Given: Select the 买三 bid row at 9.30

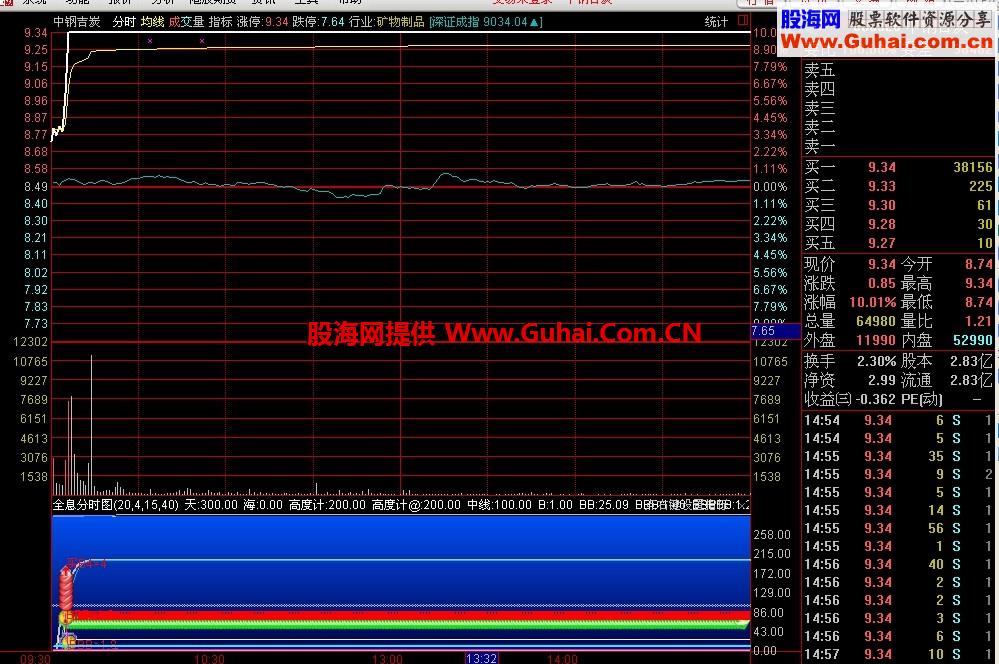Looking at the screenshot, I should point(898,205).
